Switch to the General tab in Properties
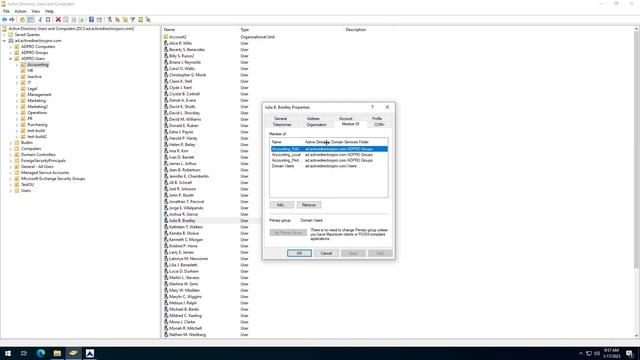Image resolution: width=640 pixels, height=360 pixels. (x=280, y=118)
